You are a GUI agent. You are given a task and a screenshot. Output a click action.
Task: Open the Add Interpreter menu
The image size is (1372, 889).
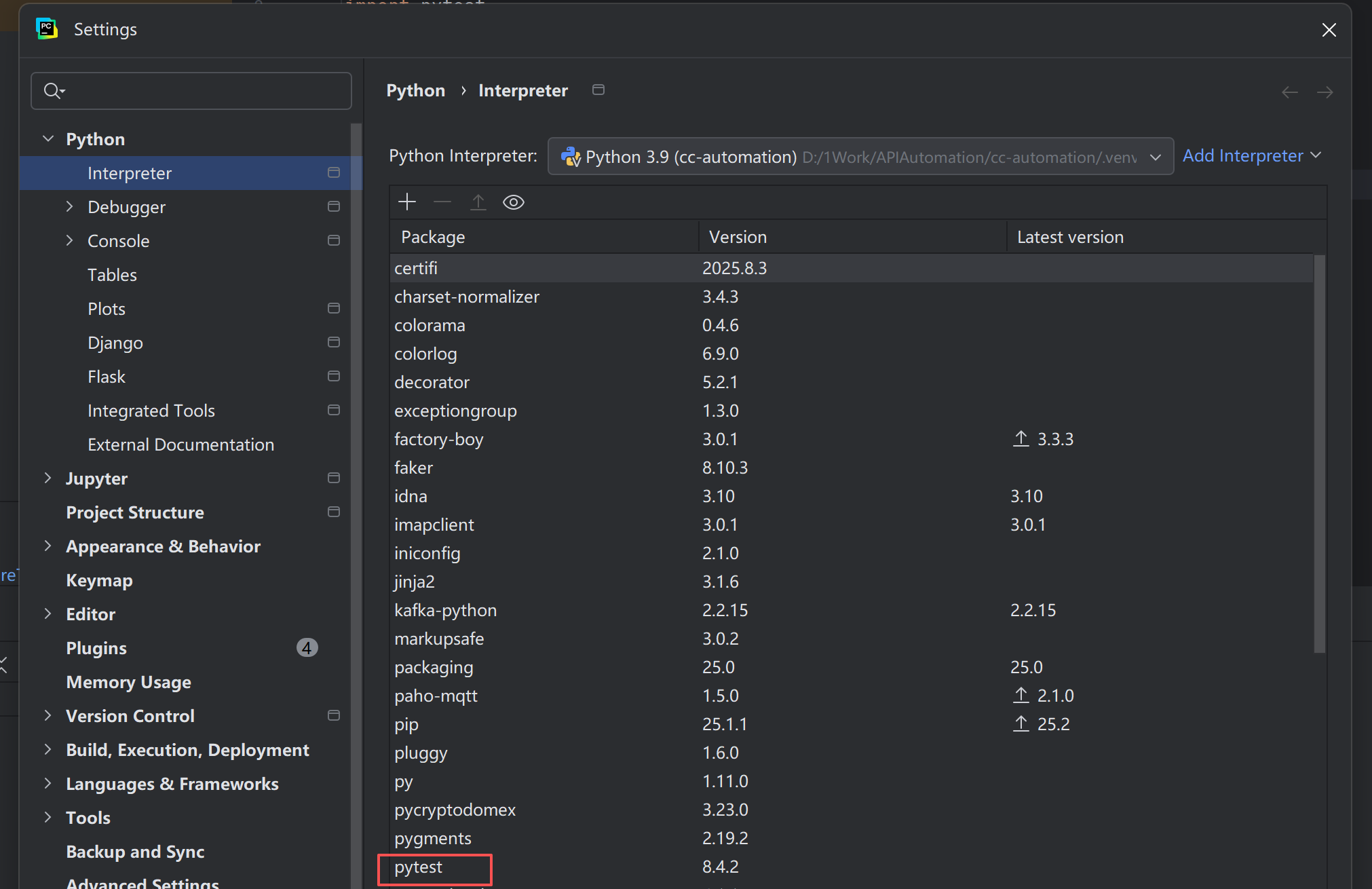1252,155
